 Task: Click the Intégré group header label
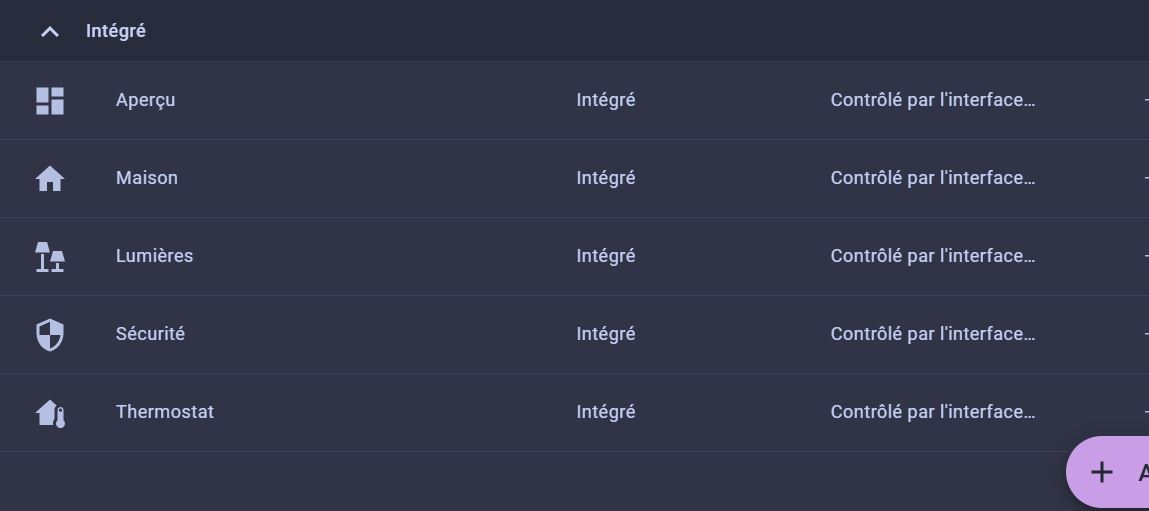tap(116, 31)
